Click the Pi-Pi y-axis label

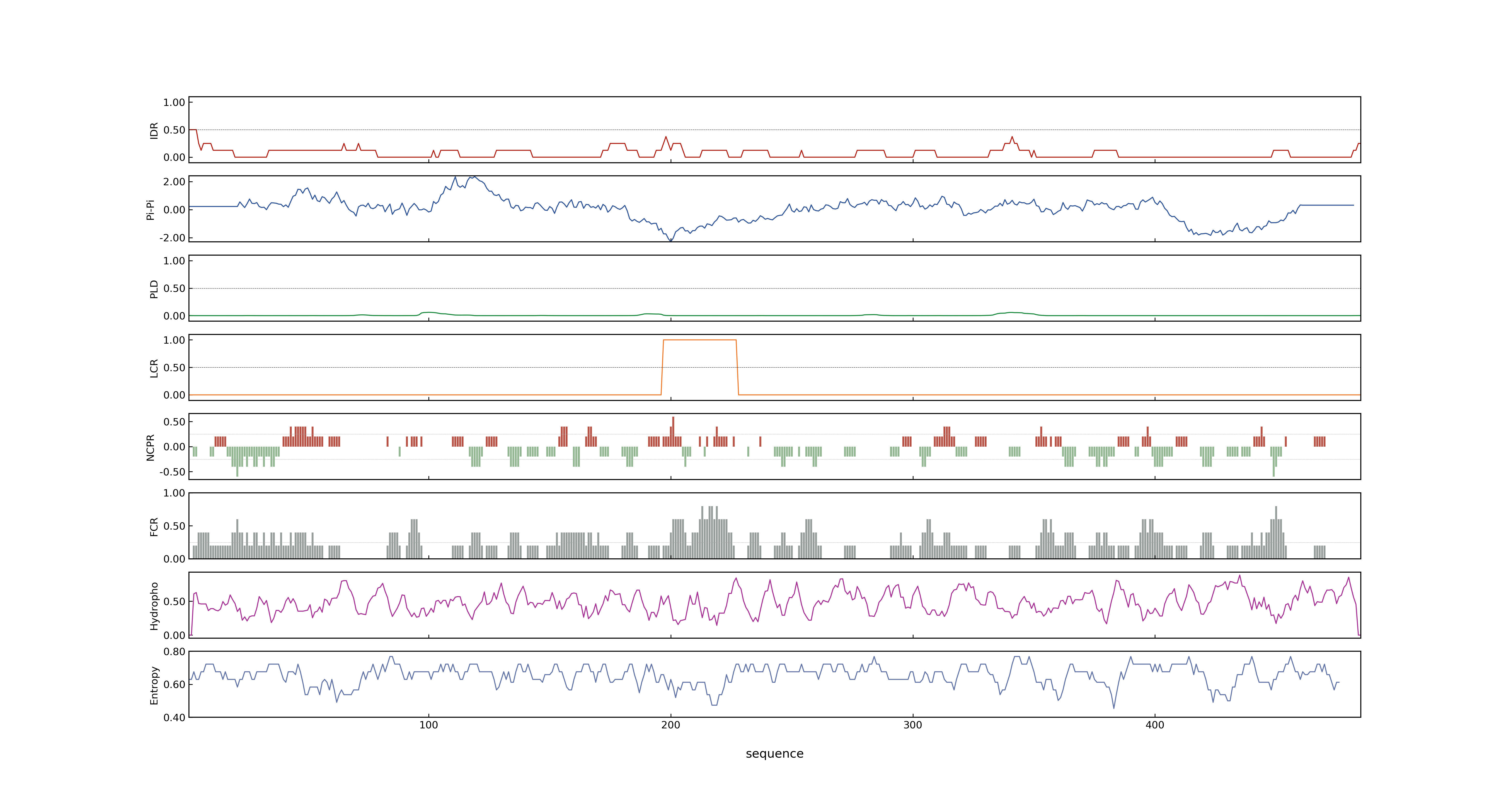coord(150,209)
